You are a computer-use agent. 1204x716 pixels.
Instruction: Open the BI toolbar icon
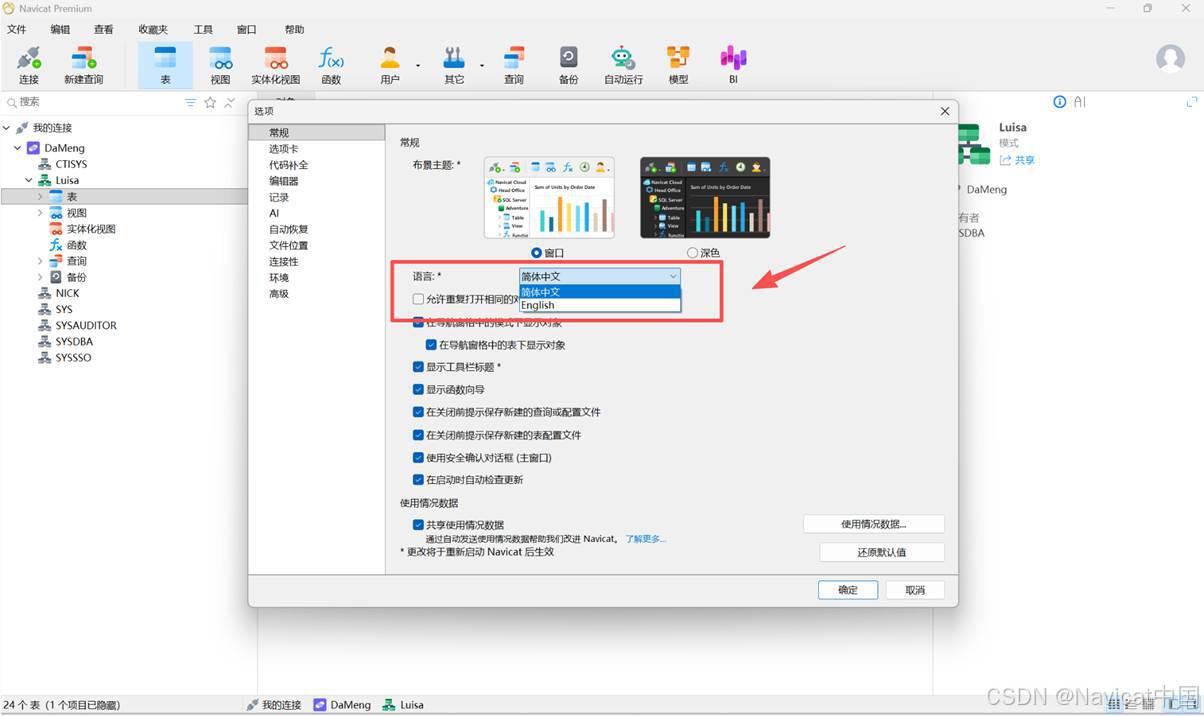pyautogui.click(x=733, y=65)
